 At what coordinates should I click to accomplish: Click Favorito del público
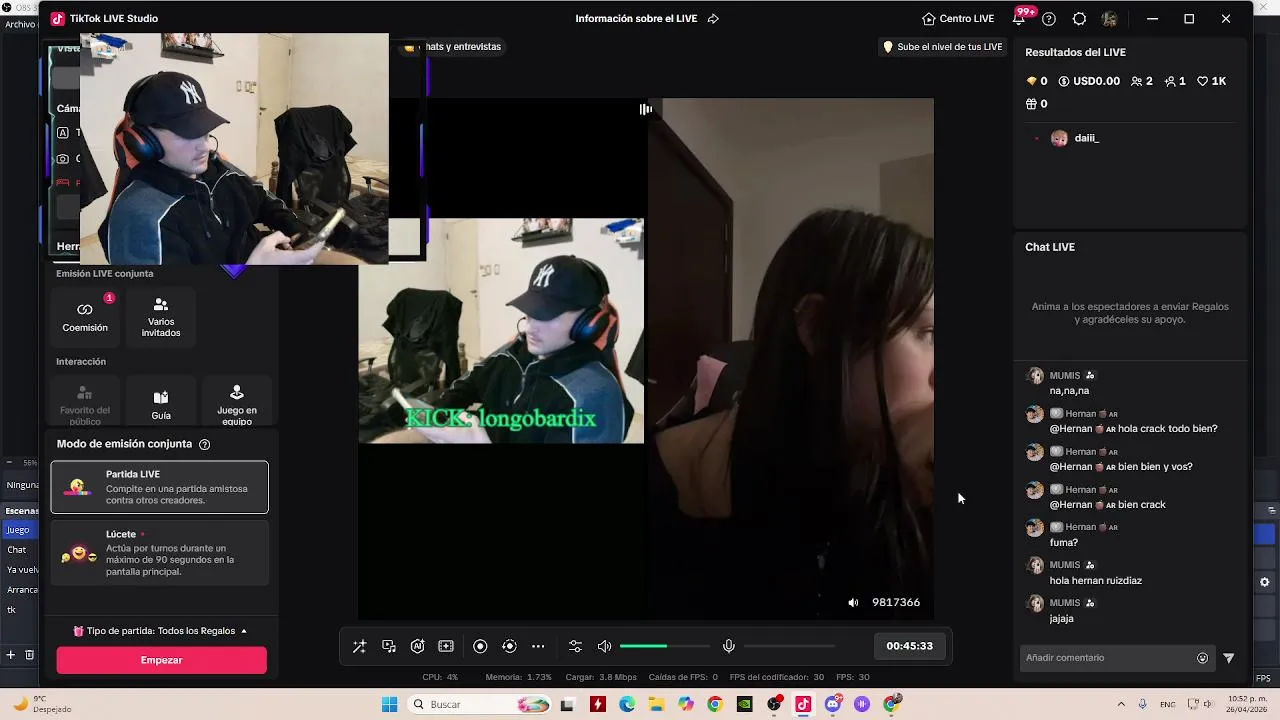point(85,402)
